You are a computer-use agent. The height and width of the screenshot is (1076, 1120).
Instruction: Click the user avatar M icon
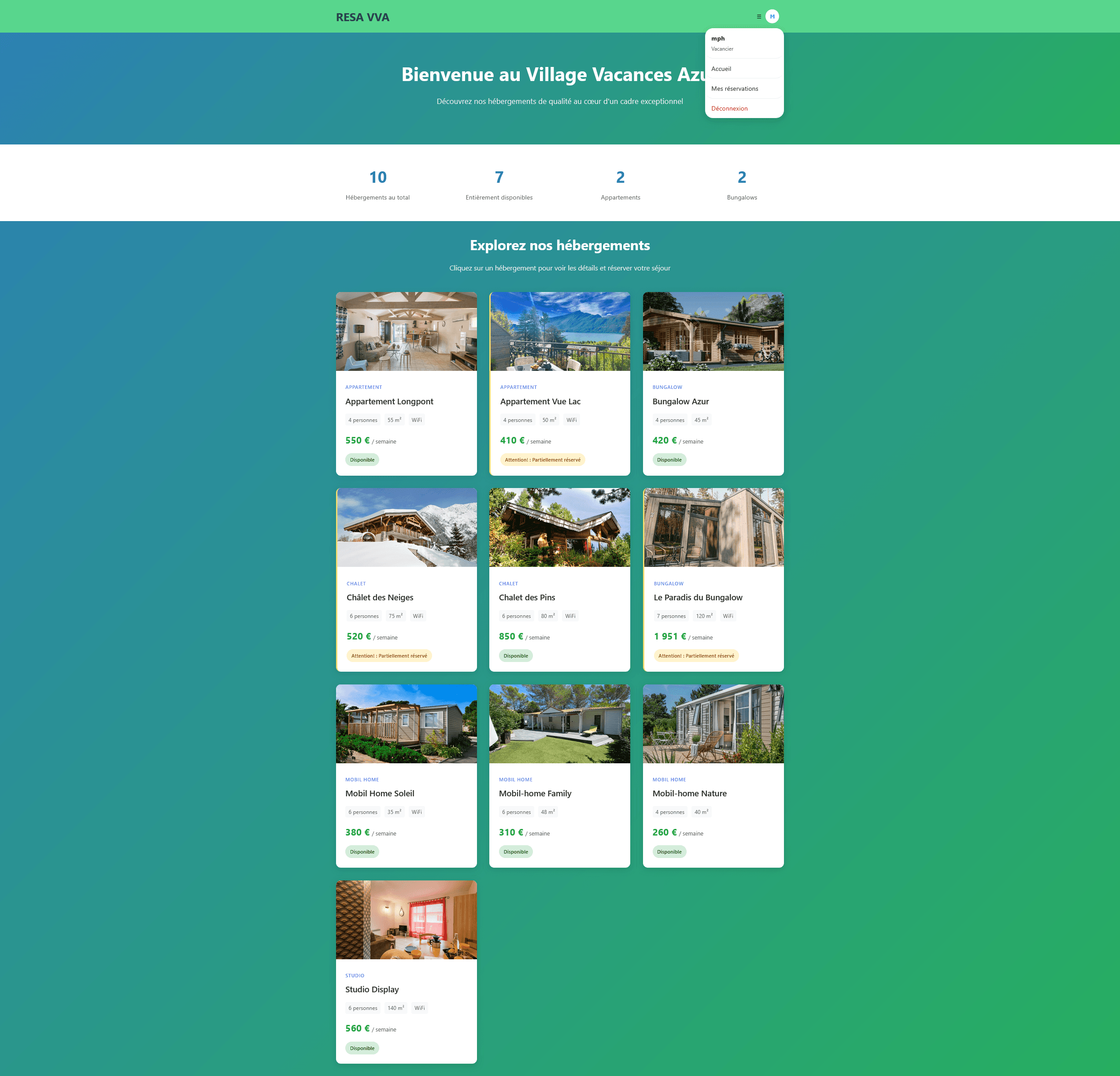coord(772,17)
